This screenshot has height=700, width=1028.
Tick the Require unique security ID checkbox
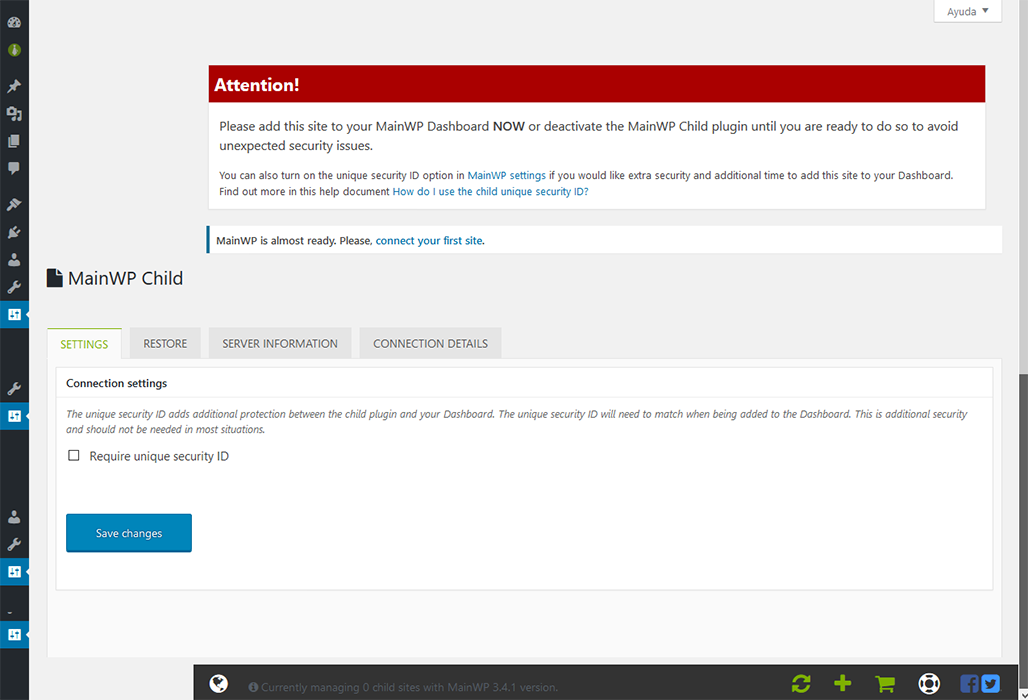click(x=73, y=456)
